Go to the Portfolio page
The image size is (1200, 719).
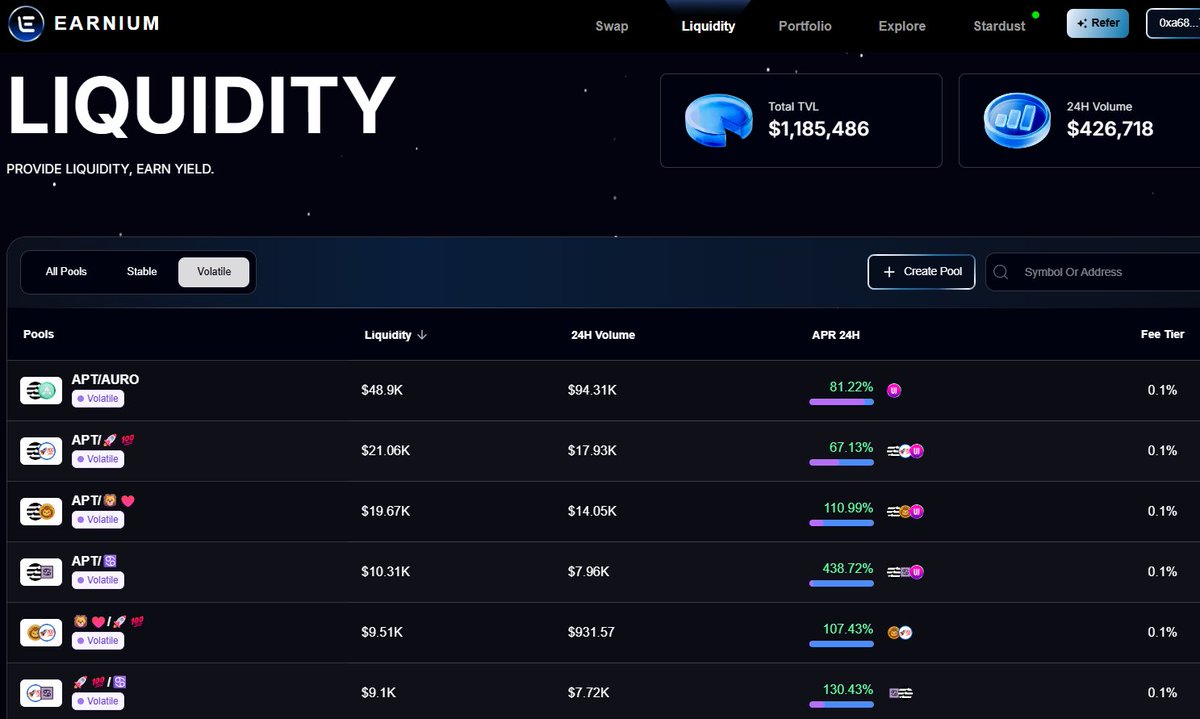(x=805, y=26)
